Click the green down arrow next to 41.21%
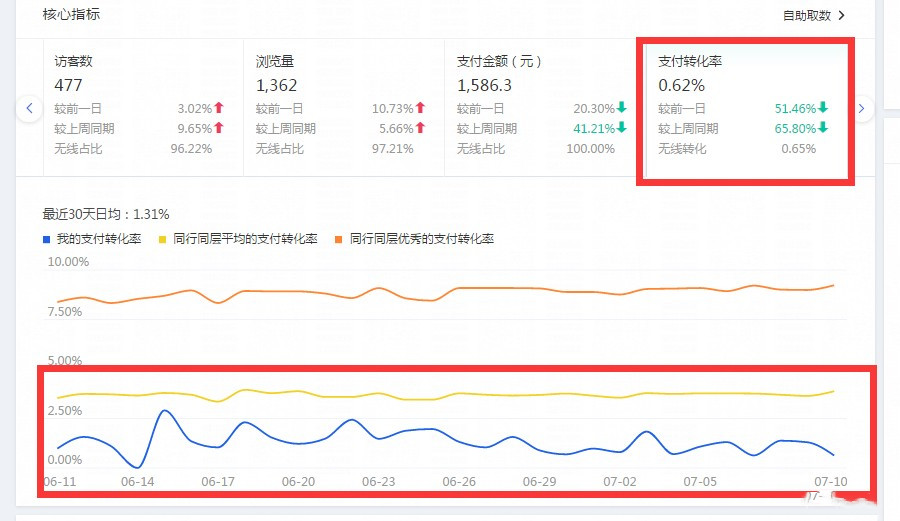This screenshot has width=900, height=521. click(x=621, y=128)
